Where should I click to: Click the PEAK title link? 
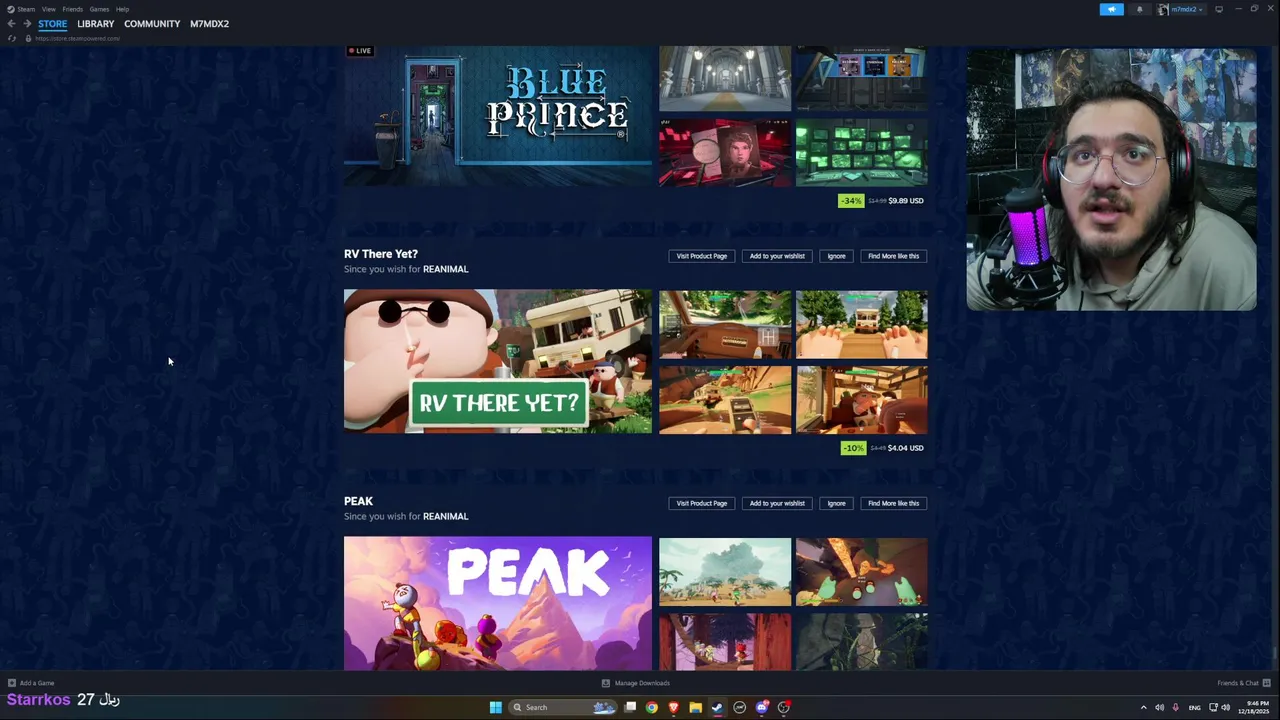click(x=358, y=501)
